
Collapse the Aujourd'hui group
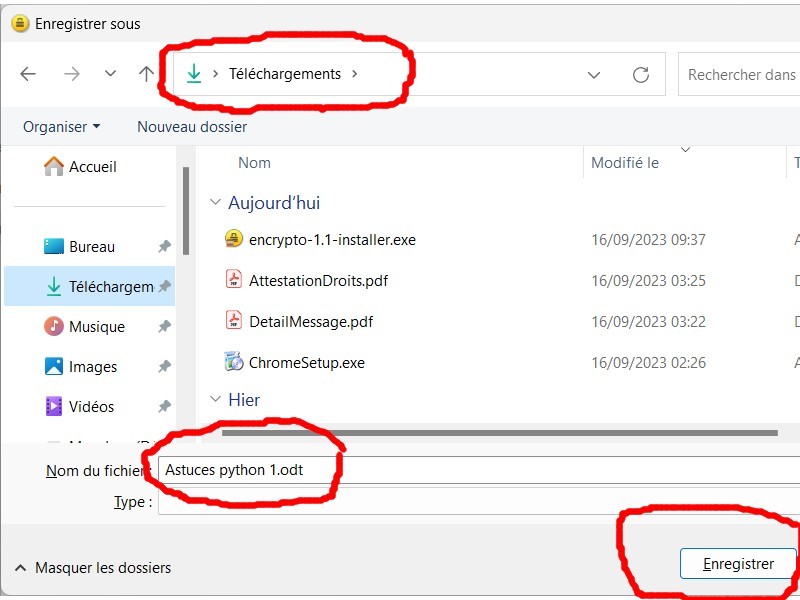click(x=215, y=203)
